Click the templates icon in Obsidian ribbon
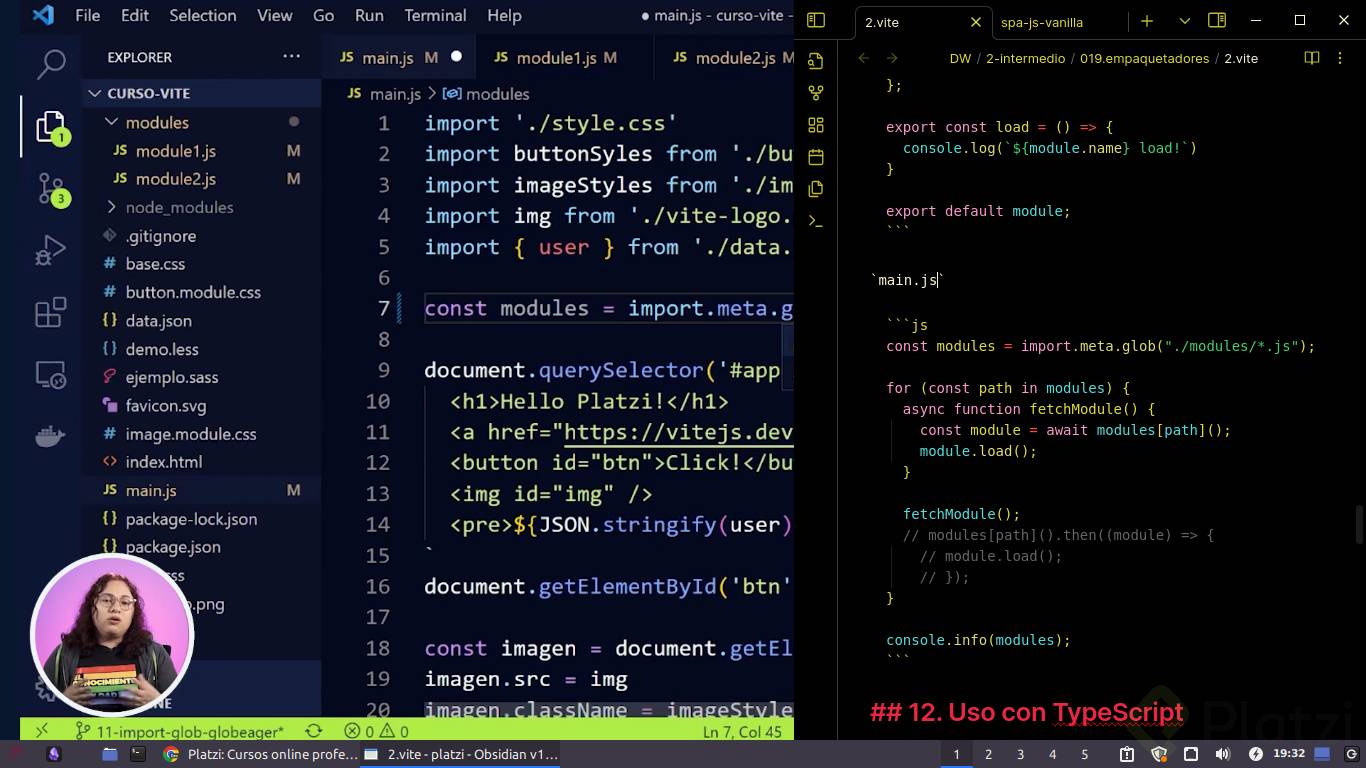Viewport: 1366px width, 768px height. (x=816, y=189)
